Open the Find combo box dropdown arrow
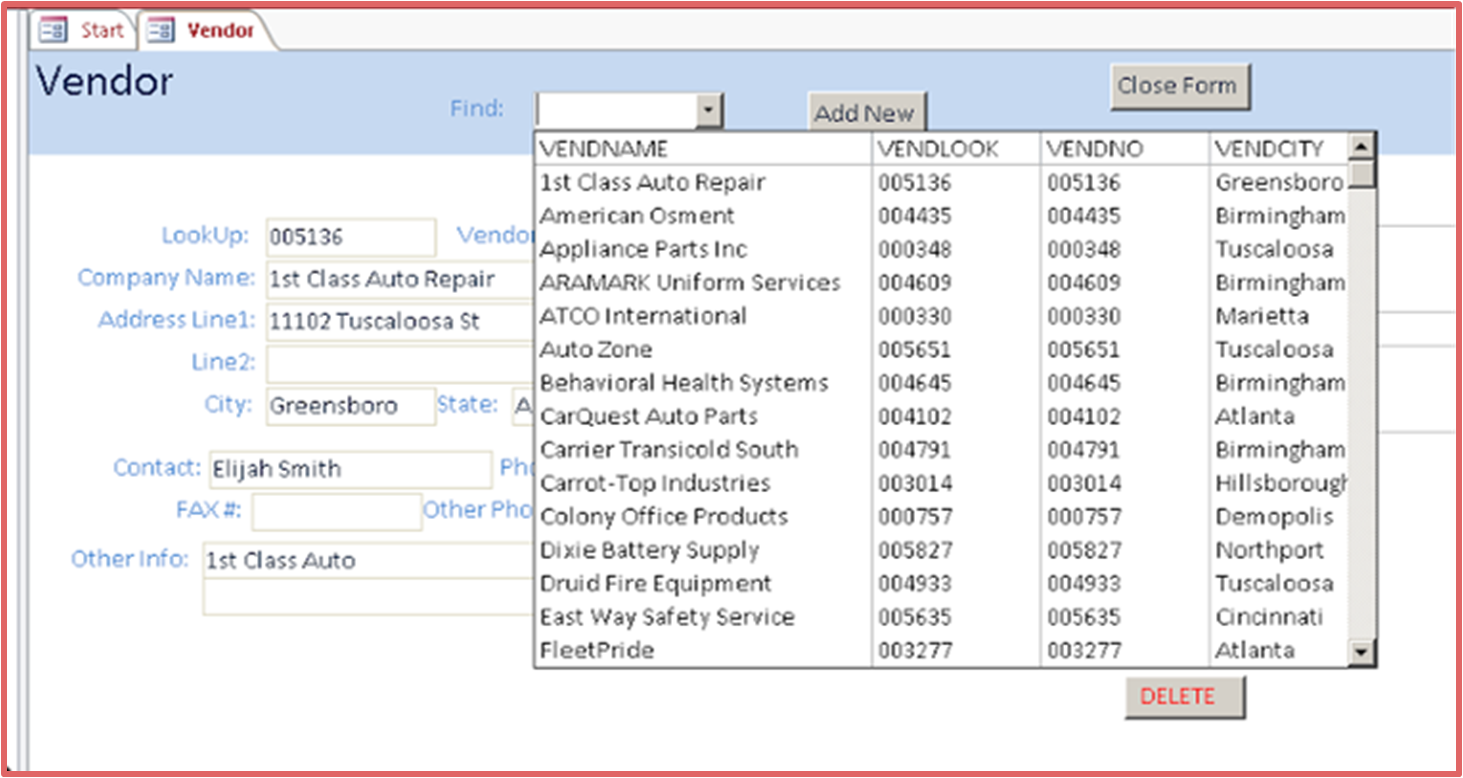The image size is (1463, 778). 709,110
